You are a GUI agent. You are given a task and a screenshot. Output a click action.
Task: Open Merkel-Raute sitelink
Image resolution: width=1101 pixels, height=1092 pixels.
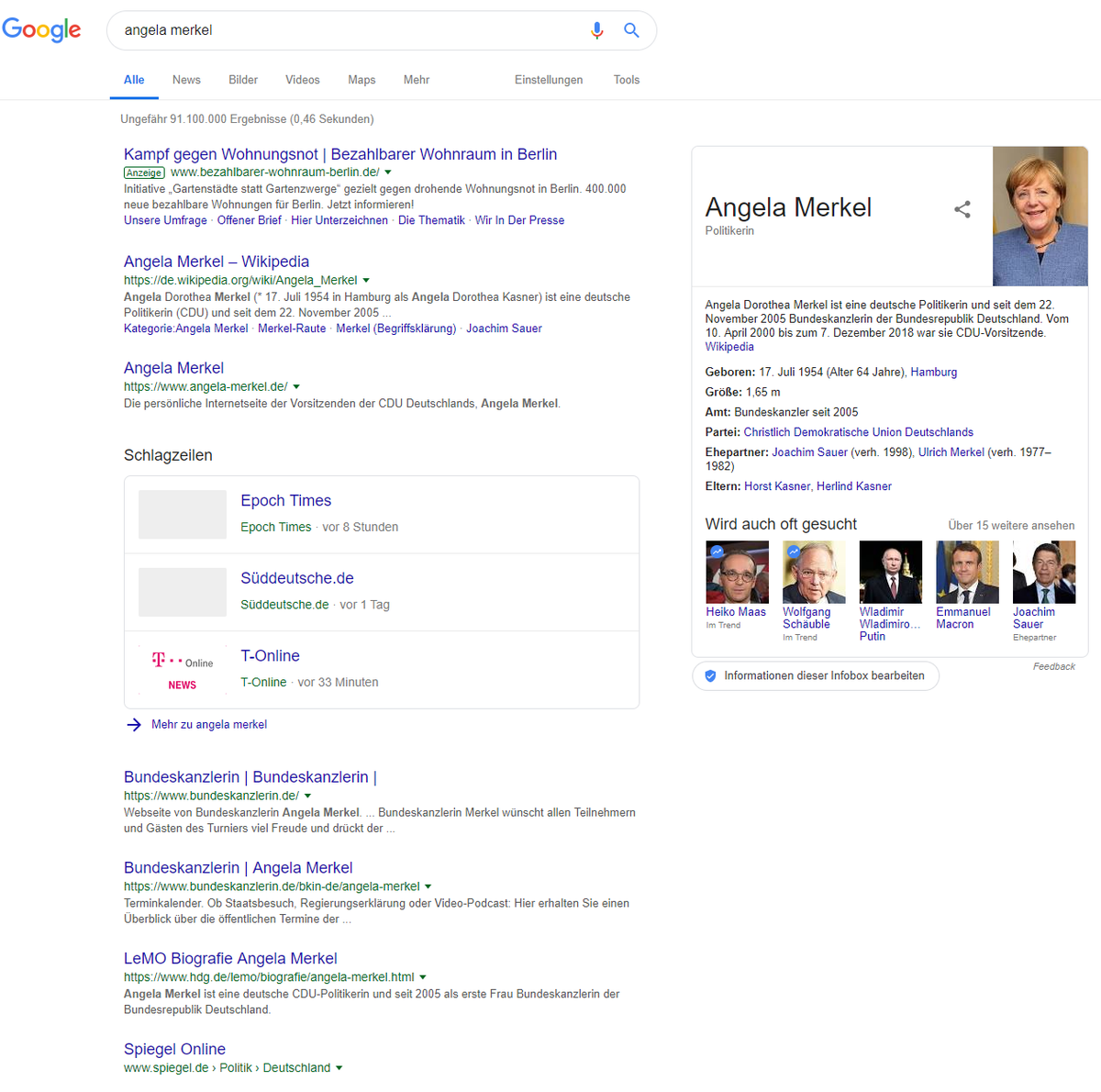292,329
